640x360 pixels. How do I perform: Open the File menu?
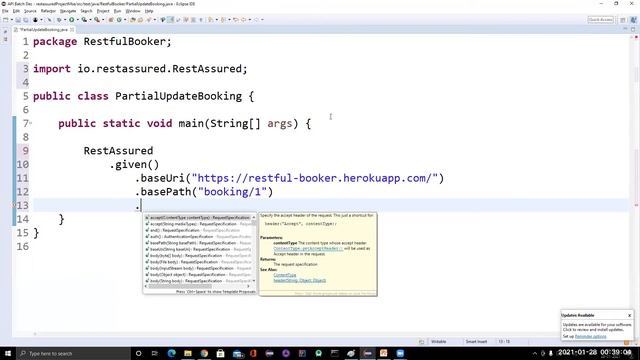(5, 11)
